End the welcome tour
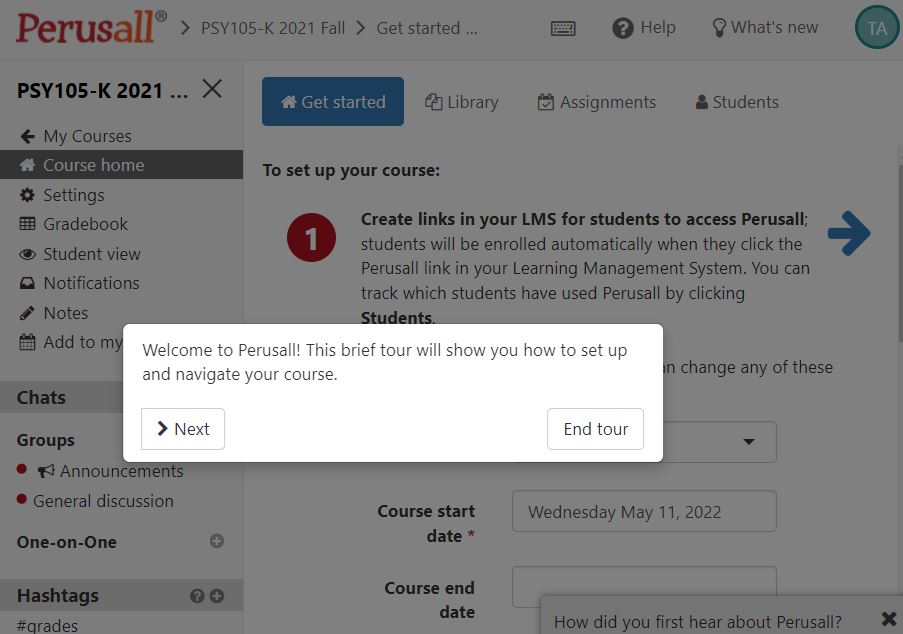Viewport: 903px width, 634px height. coord(595,429)
